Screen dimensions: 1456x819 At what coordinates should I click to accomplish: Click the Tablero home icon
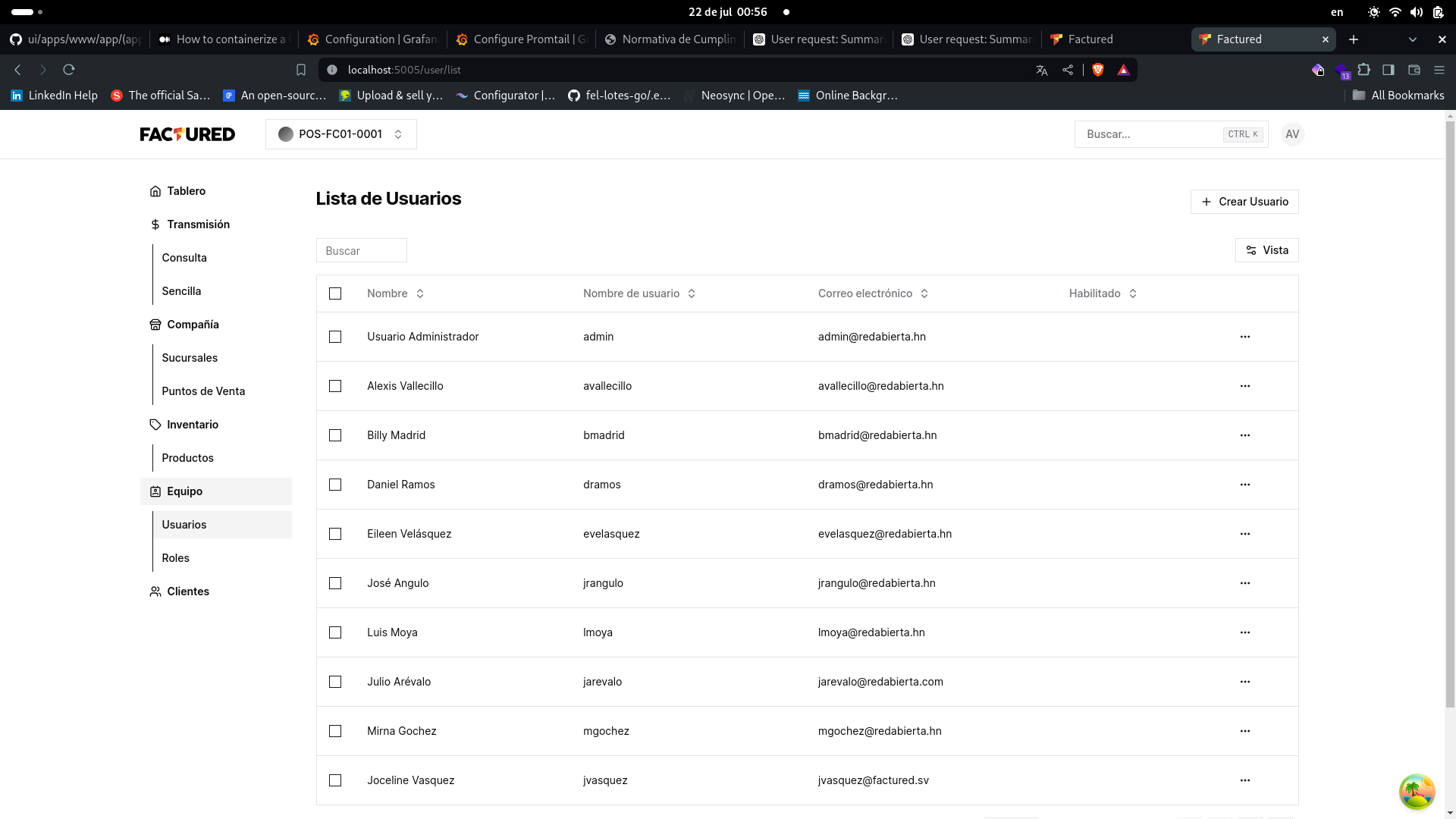[x=155, y=191]
